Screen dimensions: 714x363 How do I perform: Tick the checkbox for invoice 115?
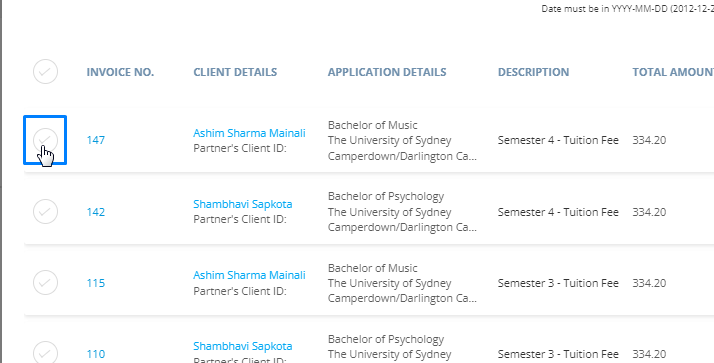click(x=46, y=282)
